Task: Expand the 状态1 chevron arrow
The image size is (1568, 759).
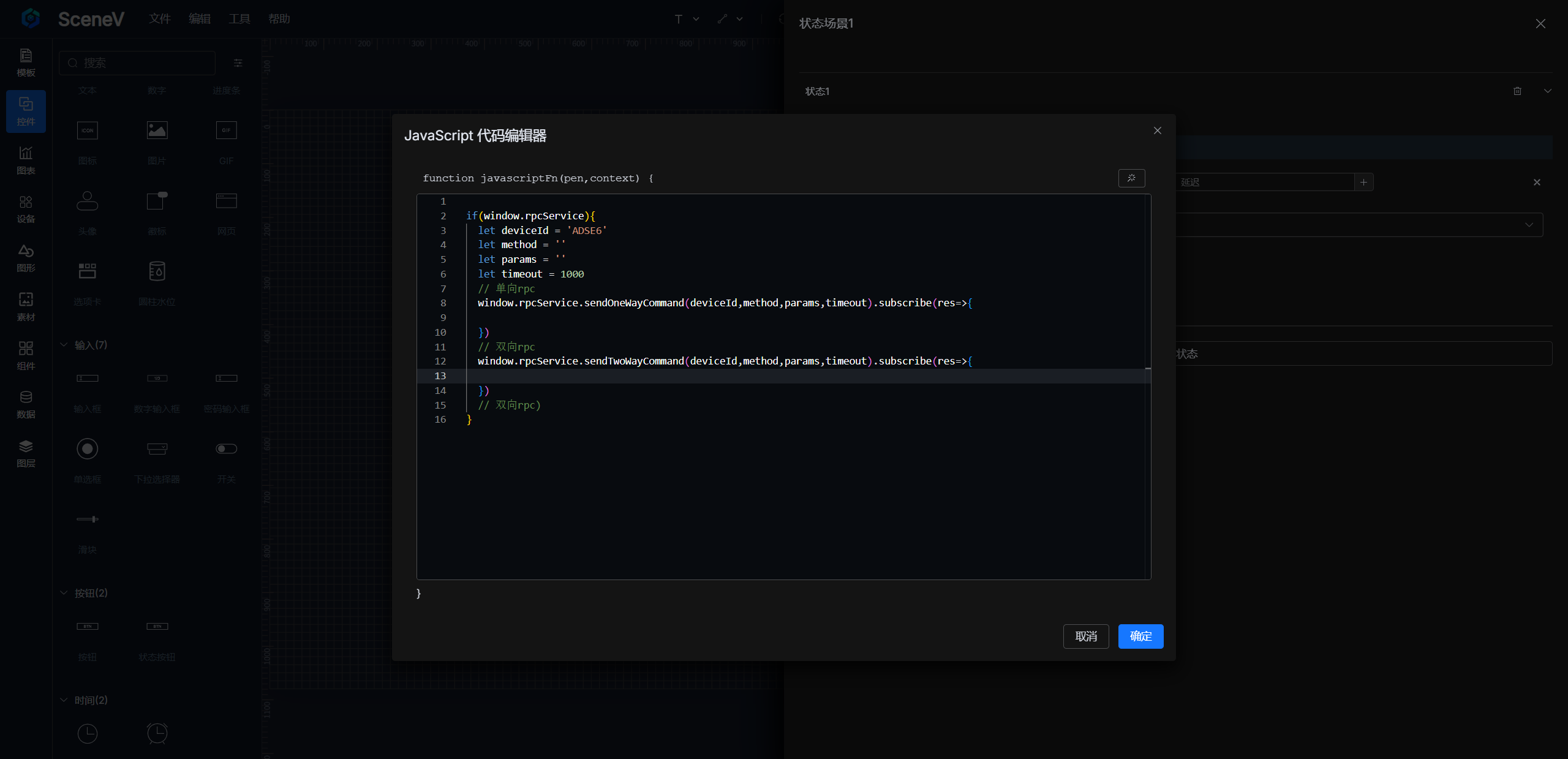Action: click(1548, 91)
